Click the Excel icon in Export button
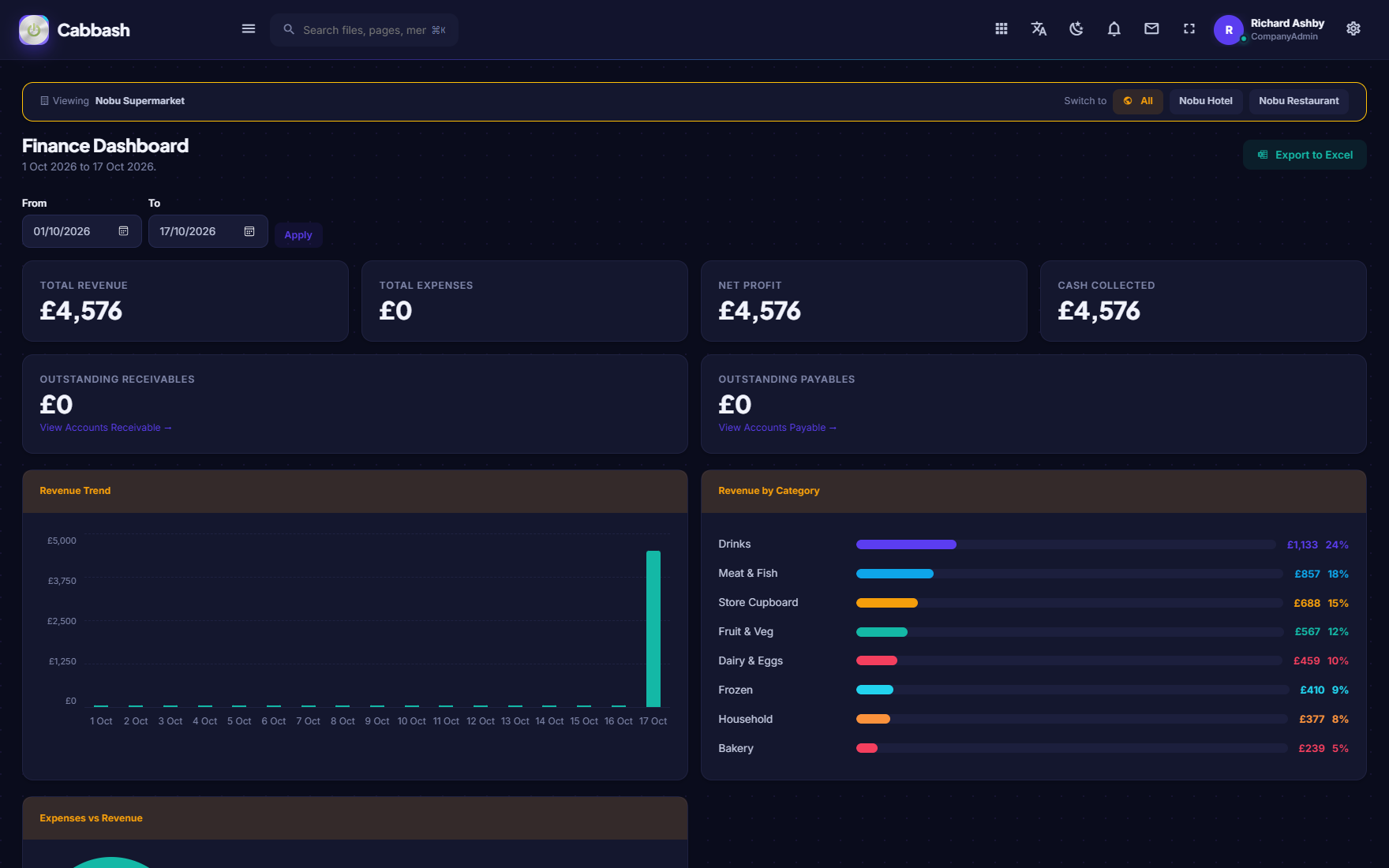 pyautogui.click(x=1263, y=155)
